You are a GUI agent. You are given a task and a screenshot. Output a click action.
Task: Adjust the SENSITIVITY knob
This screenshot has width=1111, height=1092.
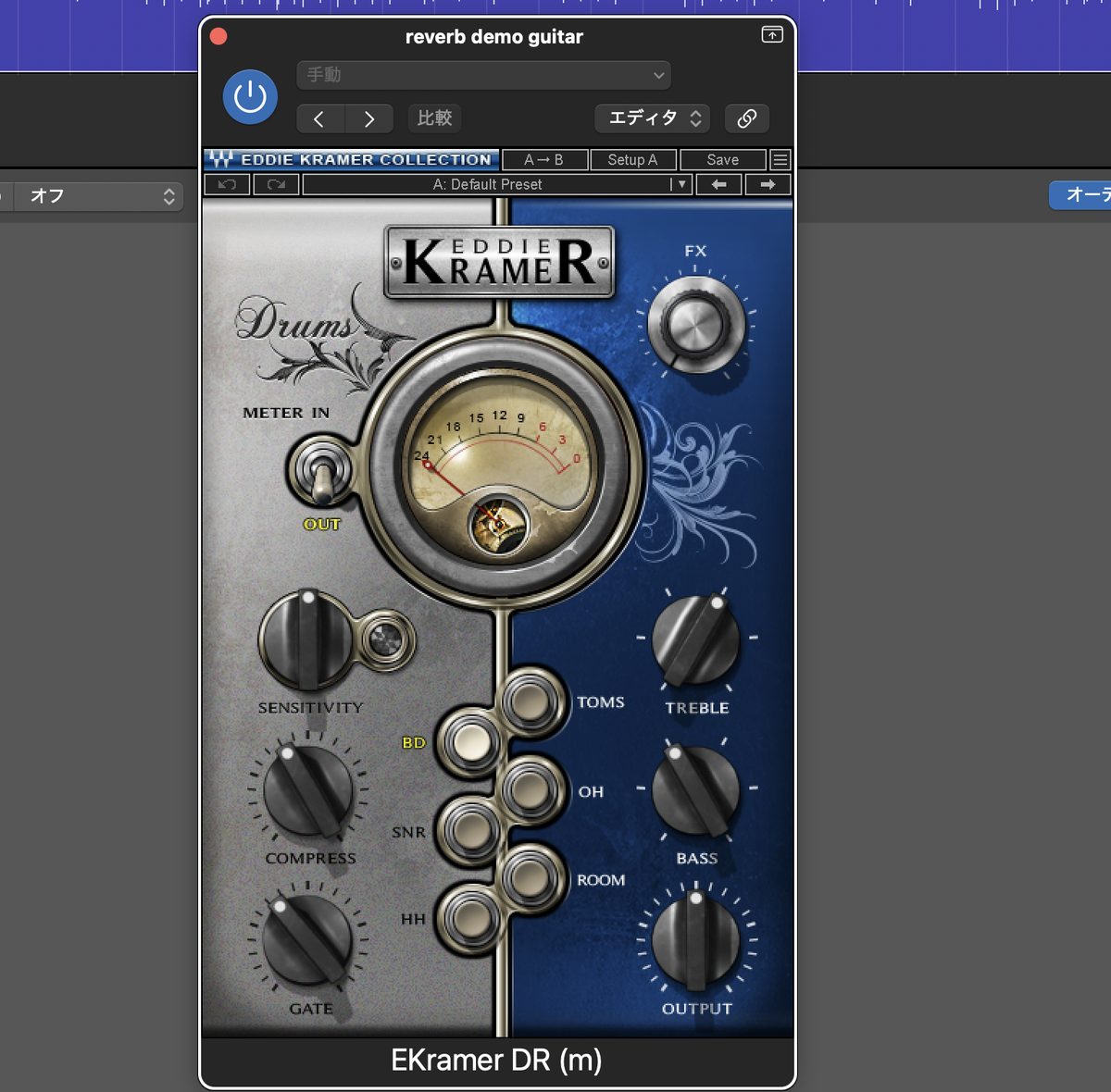click(306, 638)
